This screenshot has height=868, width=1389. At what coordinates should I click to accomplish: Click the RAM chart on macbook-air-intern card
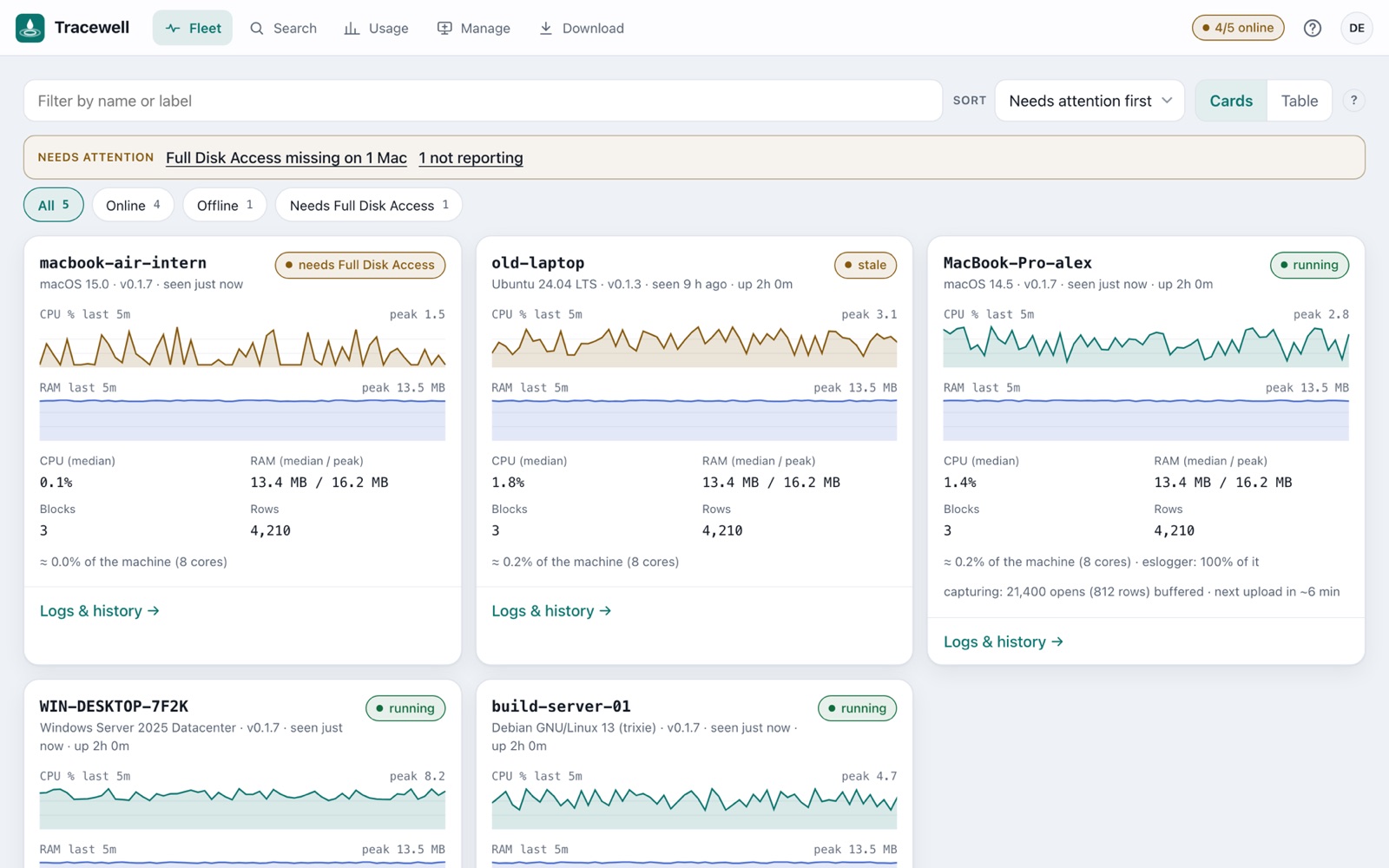point(242,419)
